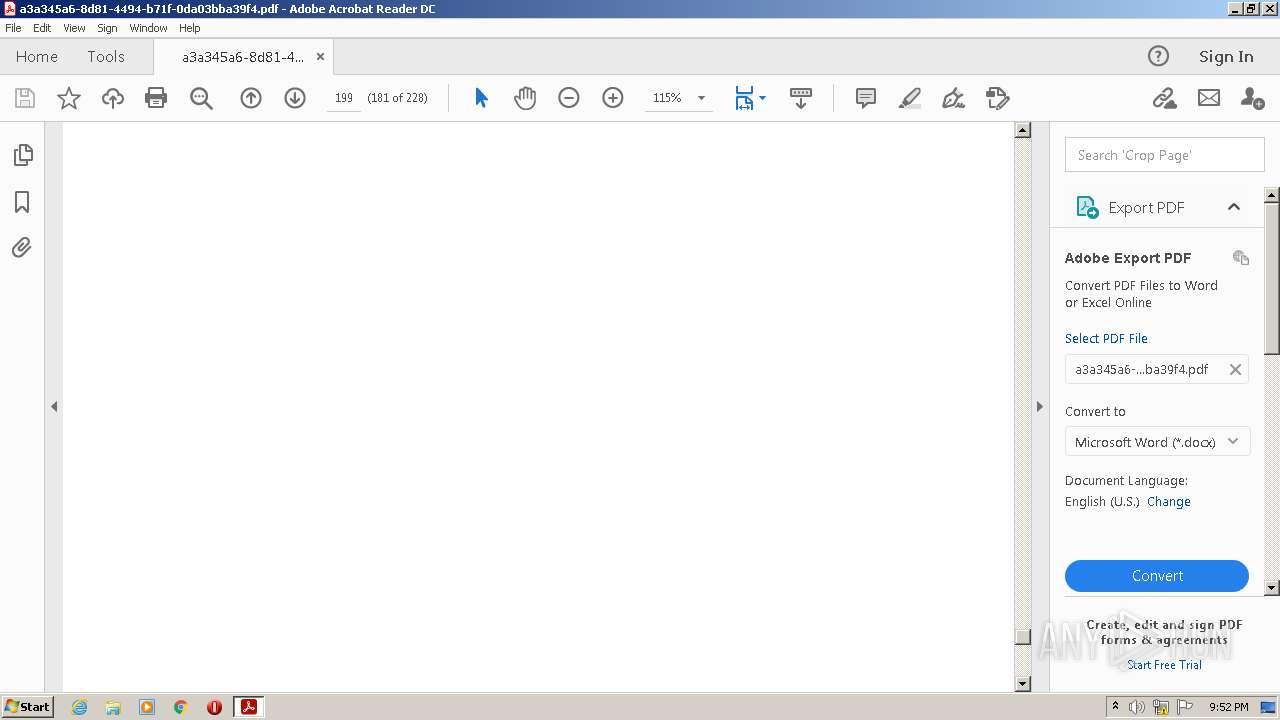Remove selected PDF file with X

1235,369
